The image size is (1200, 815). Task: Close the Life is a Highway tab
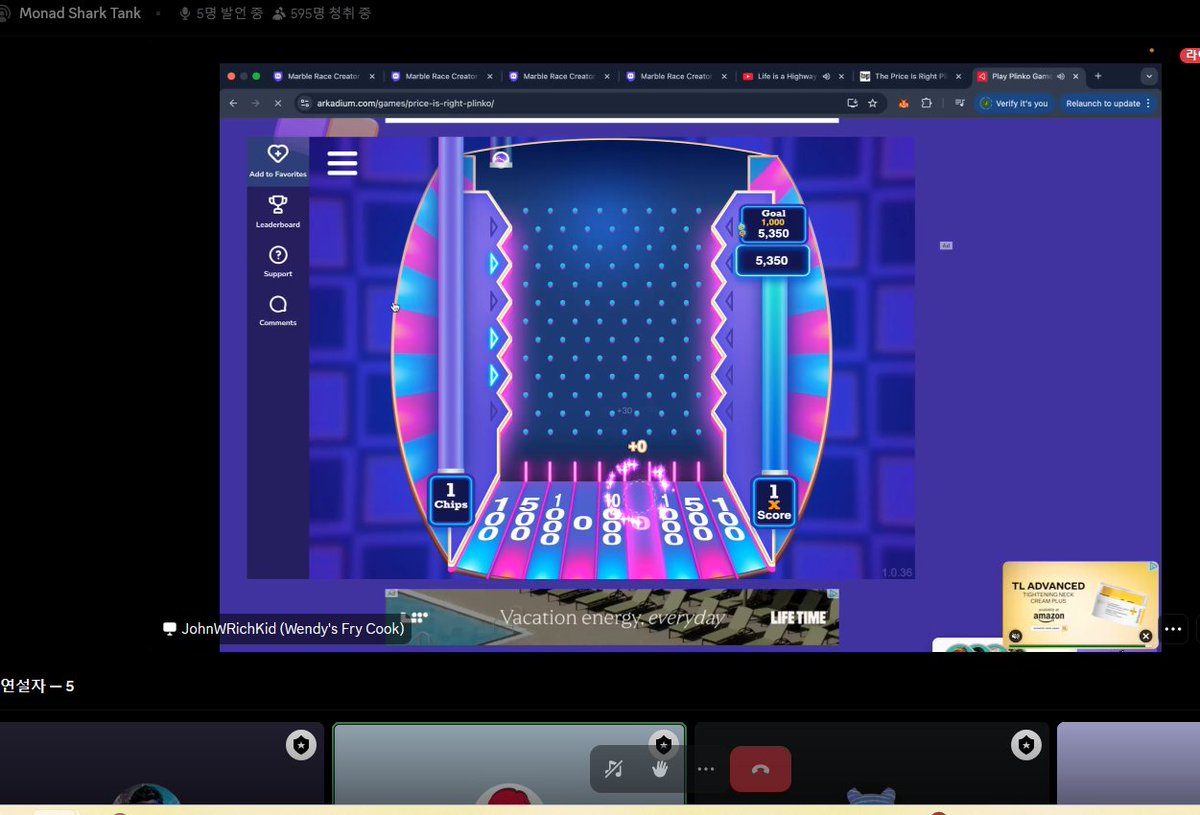841,76
